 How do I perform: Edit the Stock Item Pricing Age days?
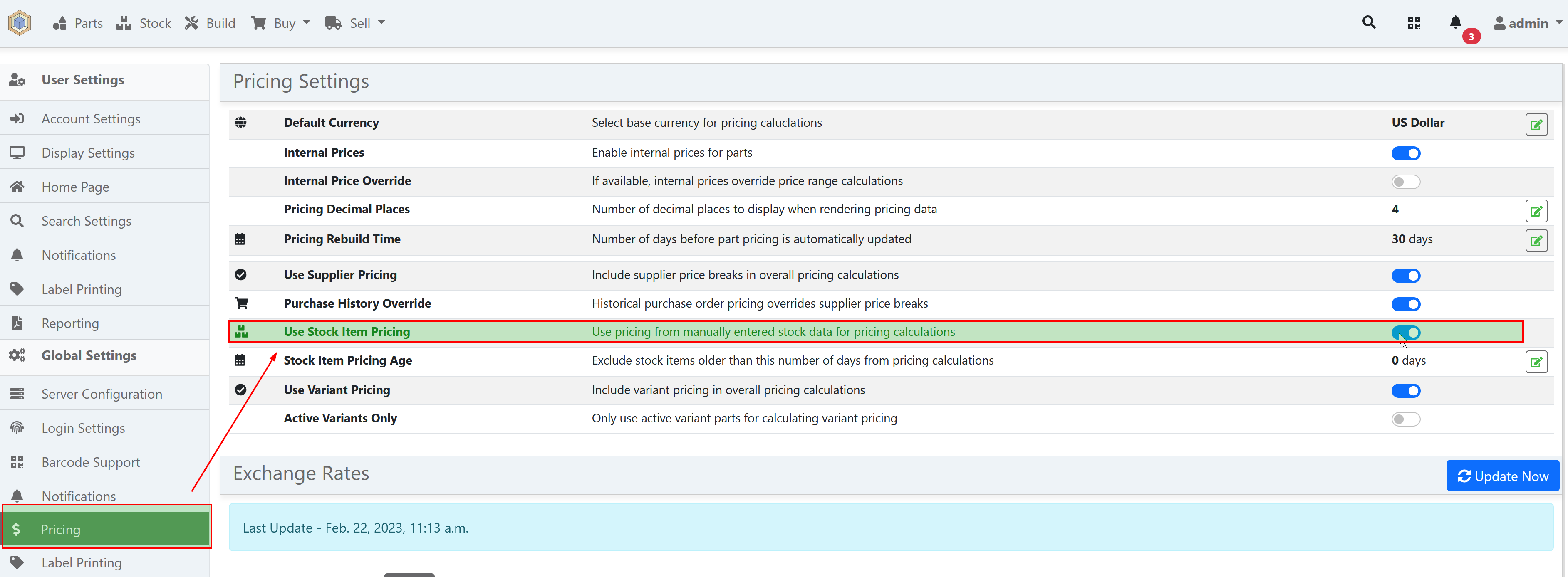point(1536,362)
